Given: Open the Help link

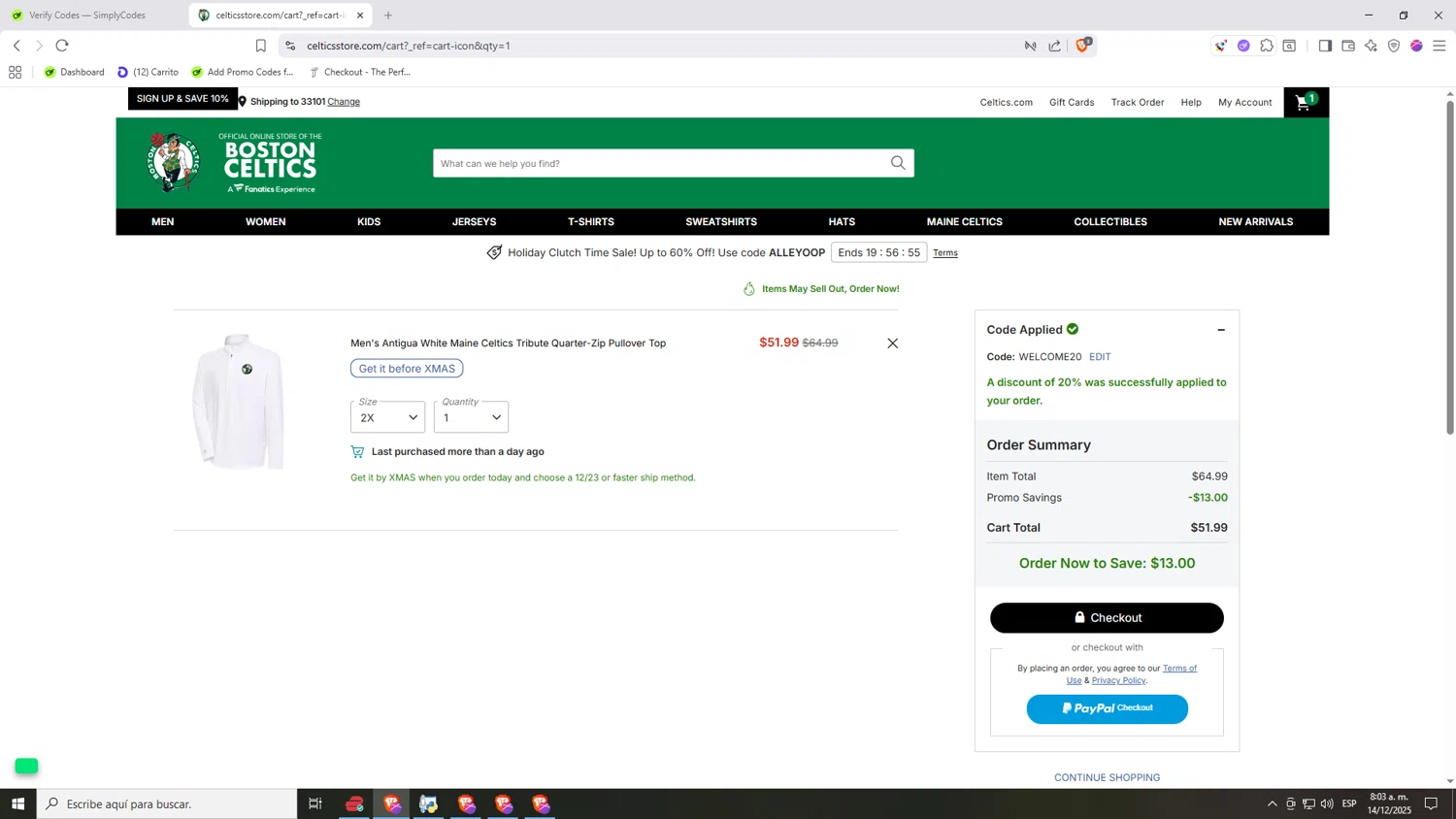Looking at the screenshot, I should click(x=1191, y=102).
